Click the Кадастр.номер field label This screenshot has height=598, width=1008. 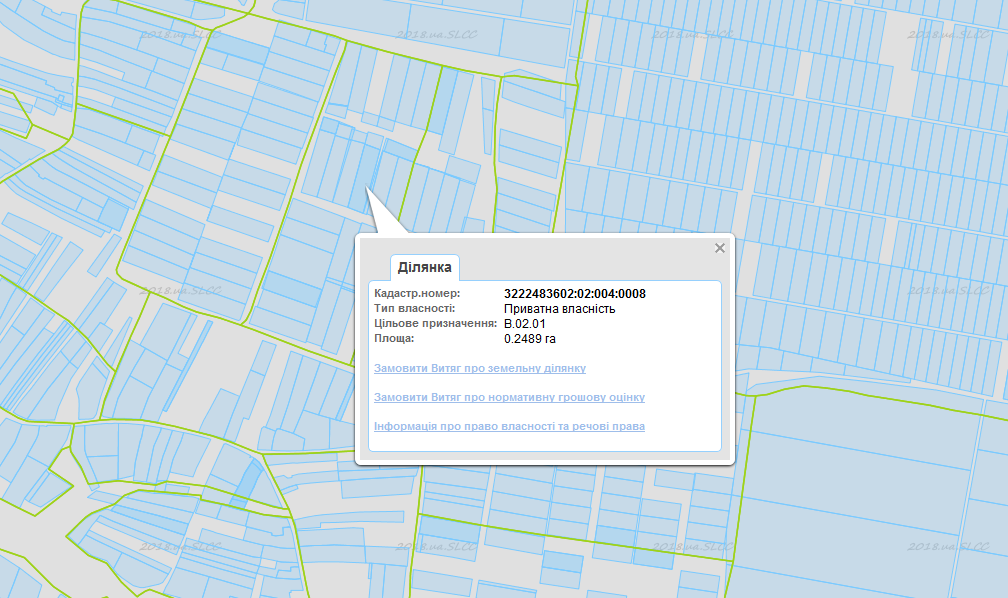tap(417, 294)
